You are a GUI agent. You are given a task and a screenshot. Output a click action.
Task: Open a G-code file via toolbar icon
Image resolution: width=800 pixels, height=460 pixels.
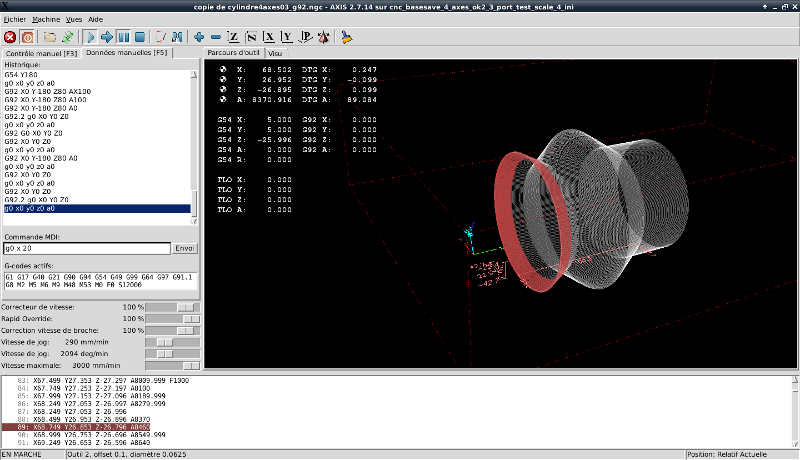(50, 37)
